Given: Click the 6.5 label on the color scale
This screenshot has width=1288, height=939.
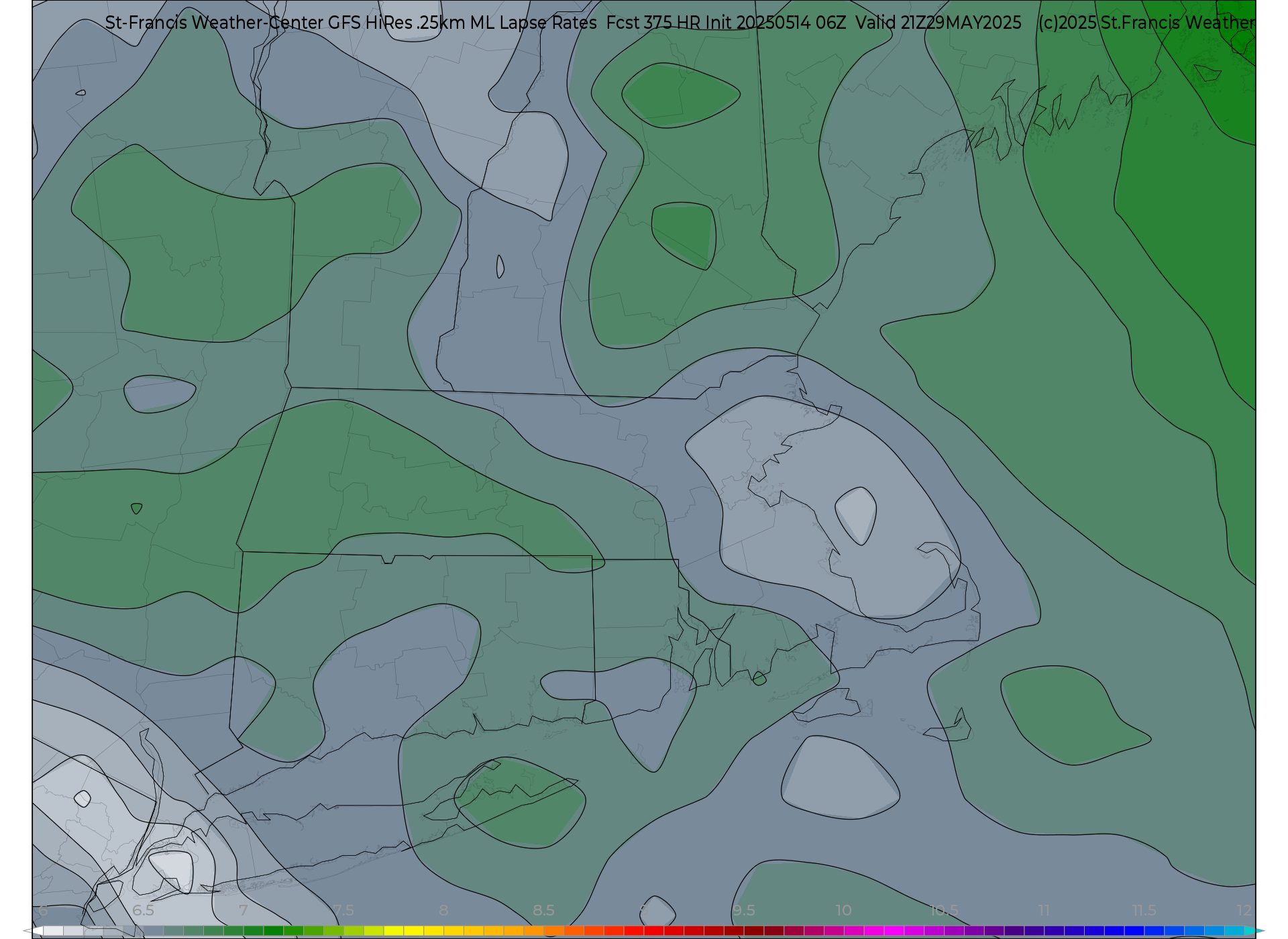Looking at the screenshot, I should pos(143,910).
